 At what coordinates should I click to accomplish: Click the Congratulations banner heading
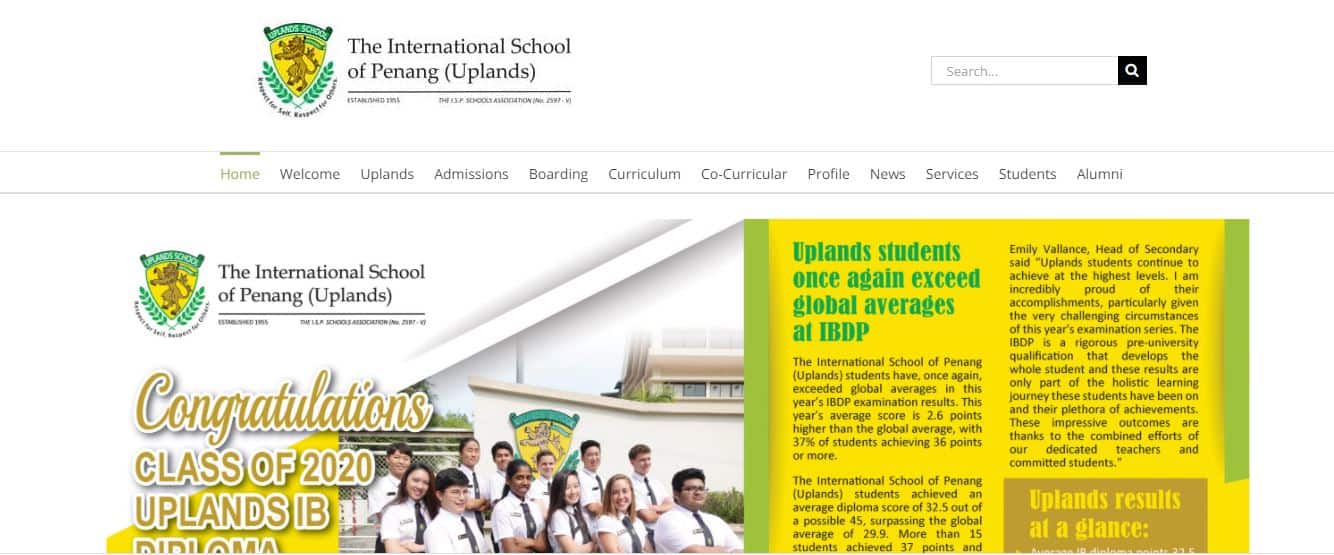click(x=283, y=408)
